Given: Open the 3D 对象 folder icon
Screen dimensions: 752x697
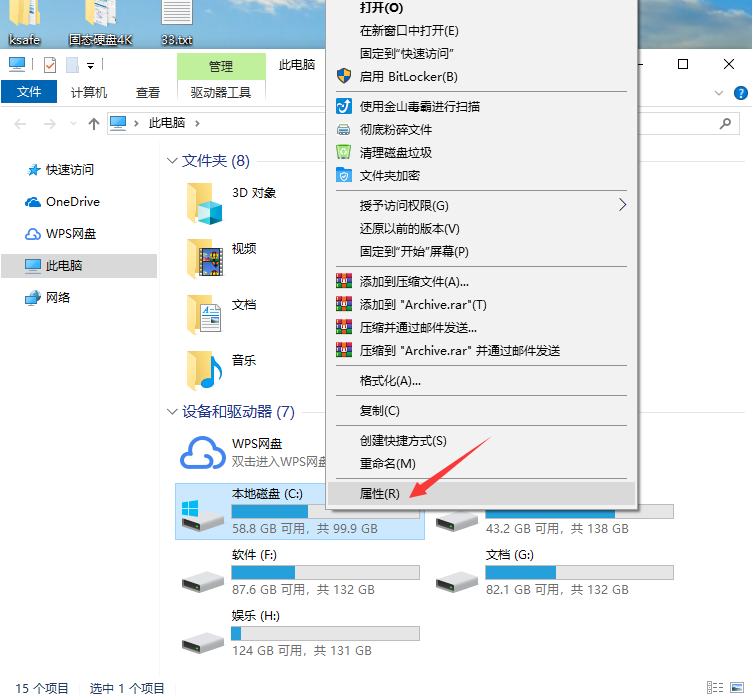Looking at the screenshot, I should pos(204,203).
